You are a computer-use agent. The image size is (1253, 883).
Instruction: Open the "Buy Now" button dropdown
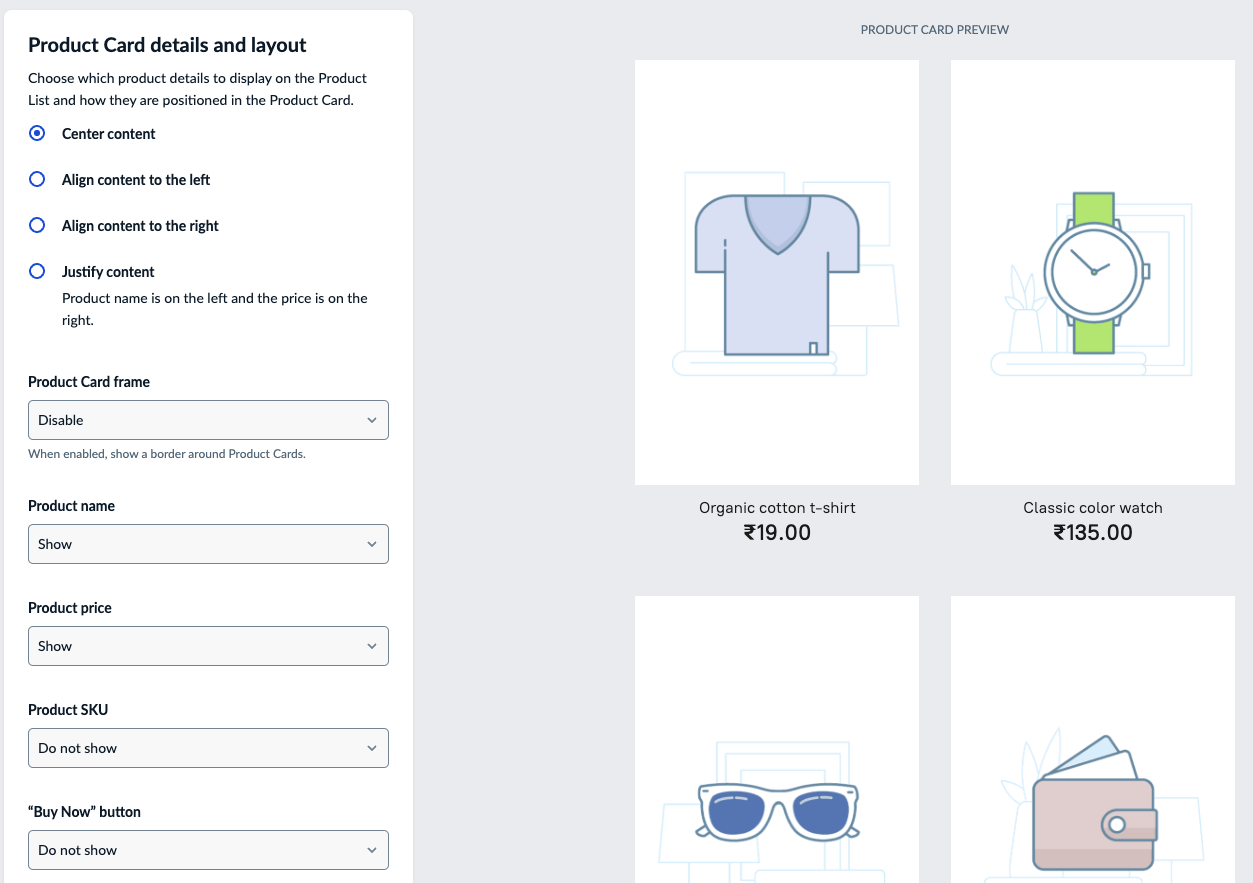tap(208, 850)
